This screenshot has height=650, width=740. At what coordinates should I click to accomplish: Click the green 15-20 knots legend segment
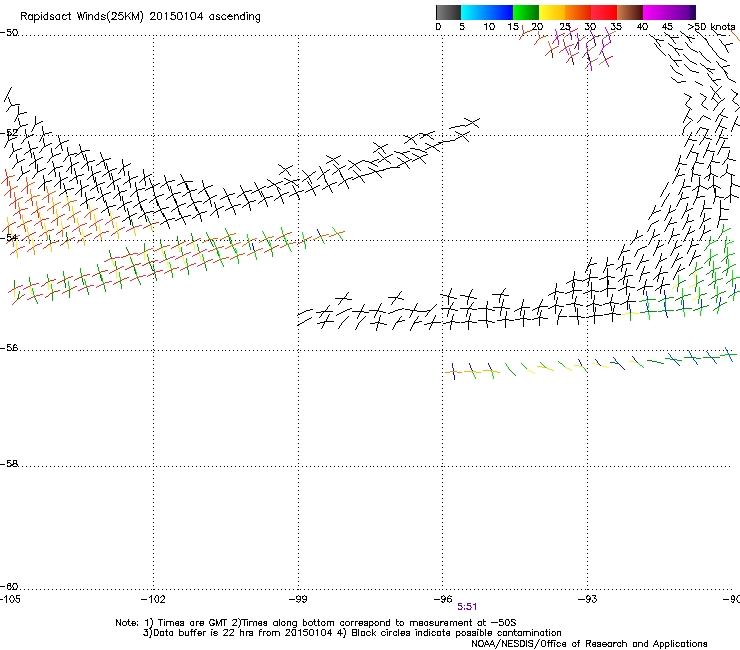[x=526, y=12]
